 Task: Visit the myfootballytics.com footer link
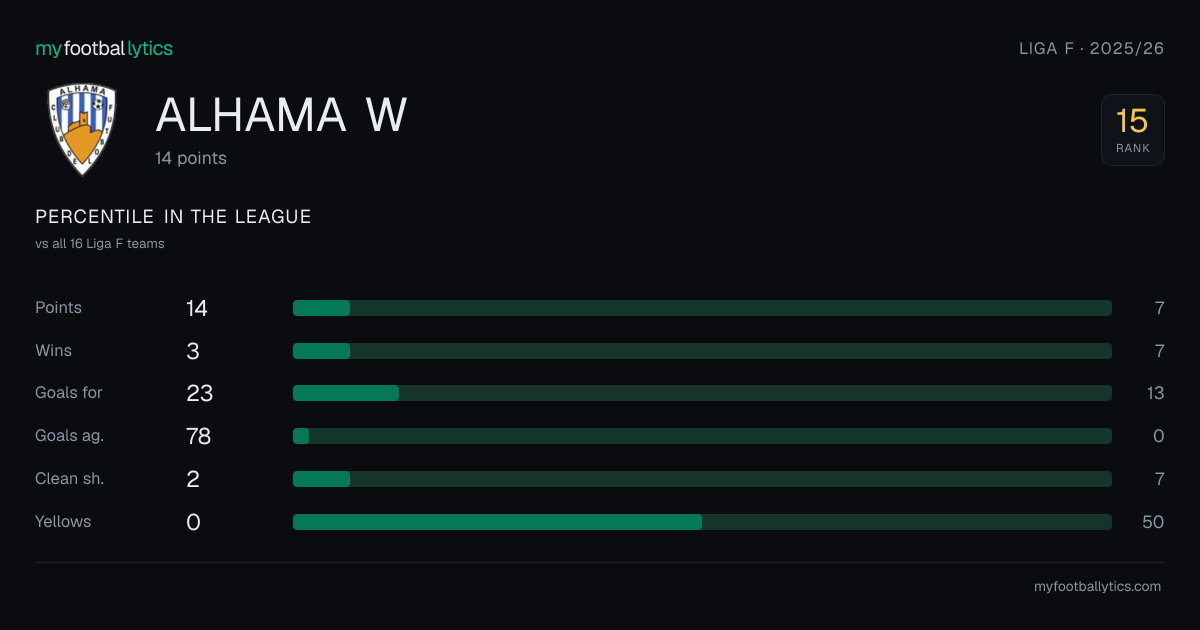[x=1097, y=587]
